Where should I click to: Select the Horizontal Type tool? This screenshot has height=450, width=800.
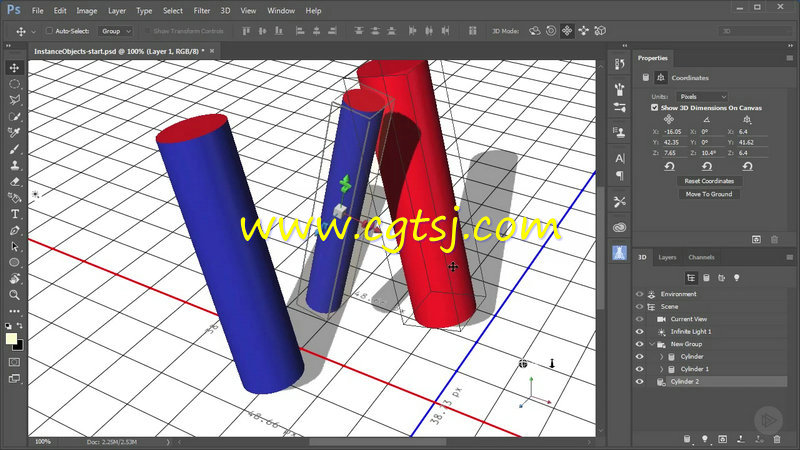click(x=14, y=214)
